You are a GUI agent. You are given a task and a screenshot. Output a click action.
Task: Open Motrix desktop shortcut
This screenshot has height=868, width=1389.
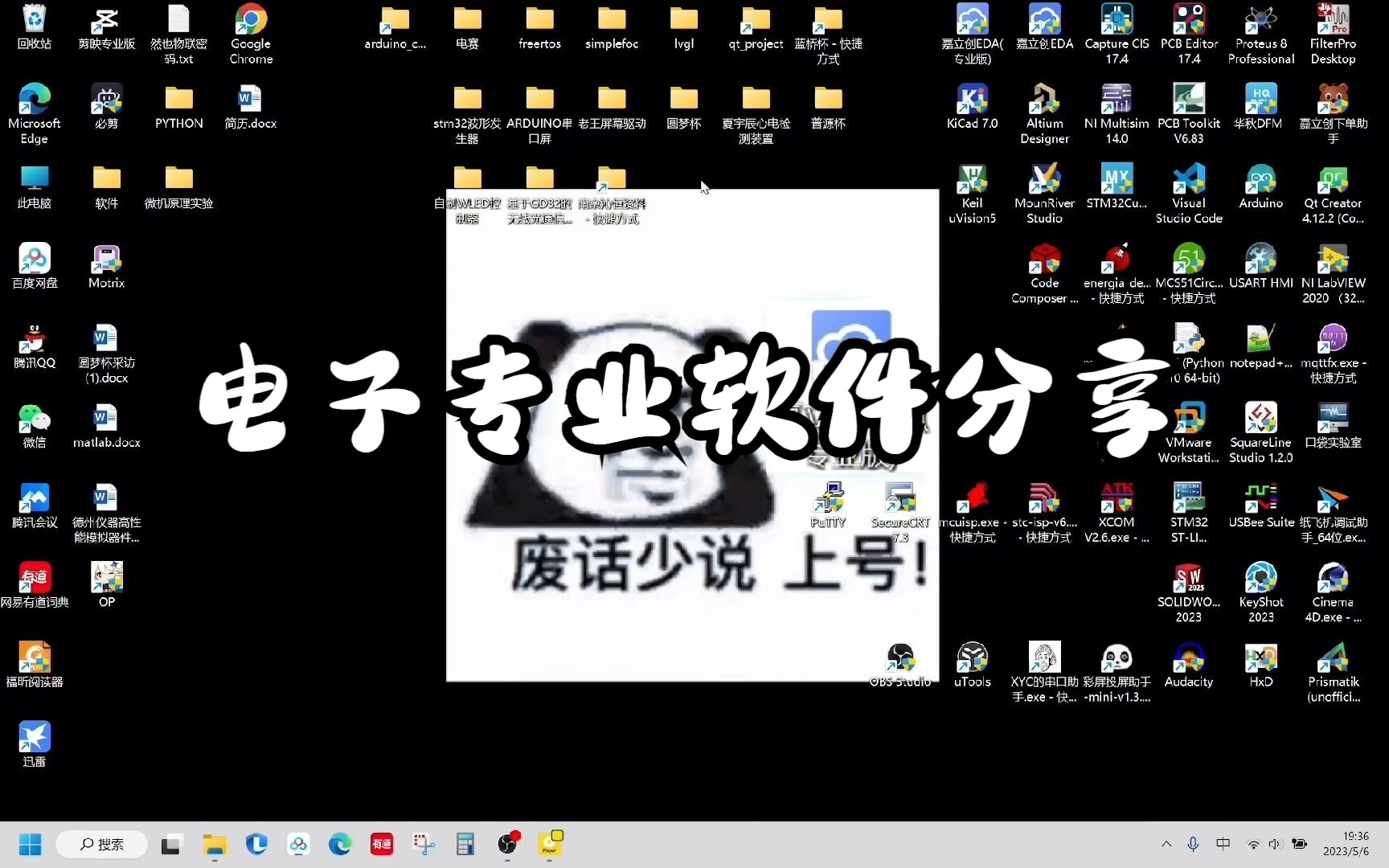106,265
